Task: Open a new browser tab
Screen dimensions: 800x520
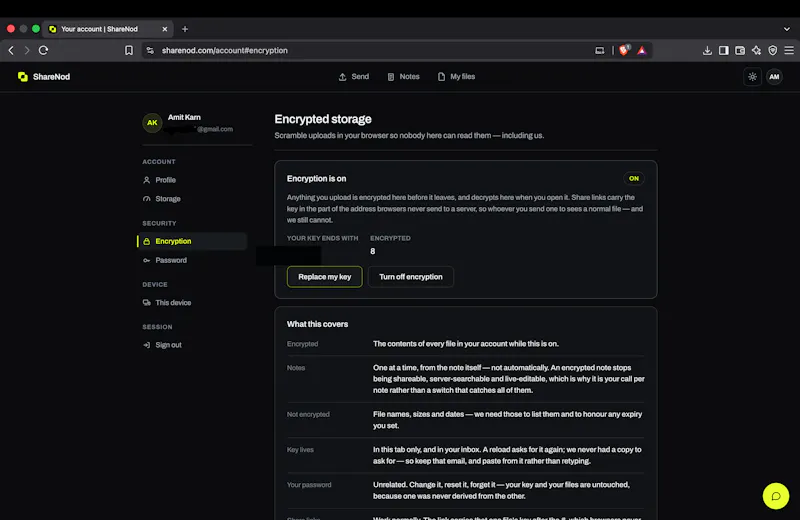Action: tap(185, 29)
